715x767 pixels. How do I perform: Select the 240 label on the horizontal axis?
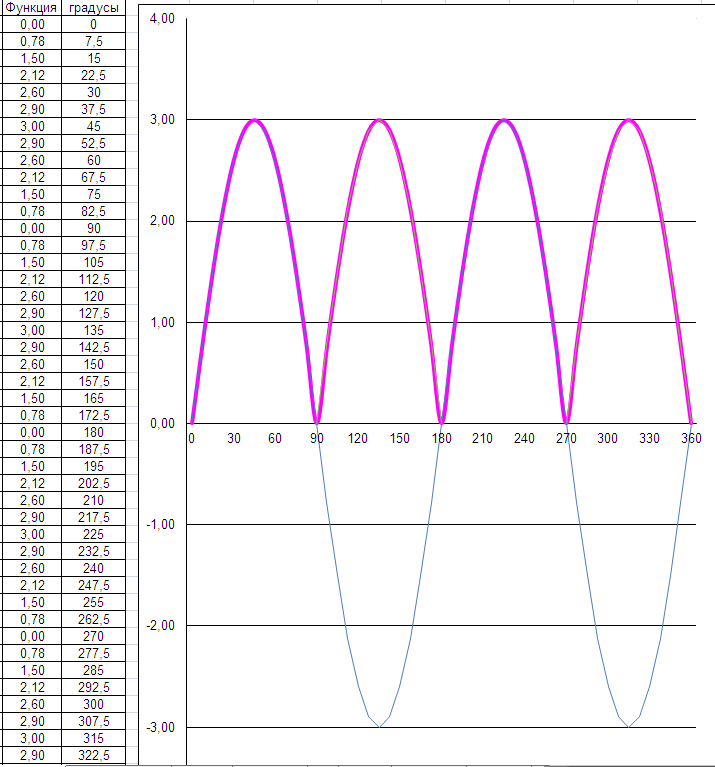tap(524, 438)
